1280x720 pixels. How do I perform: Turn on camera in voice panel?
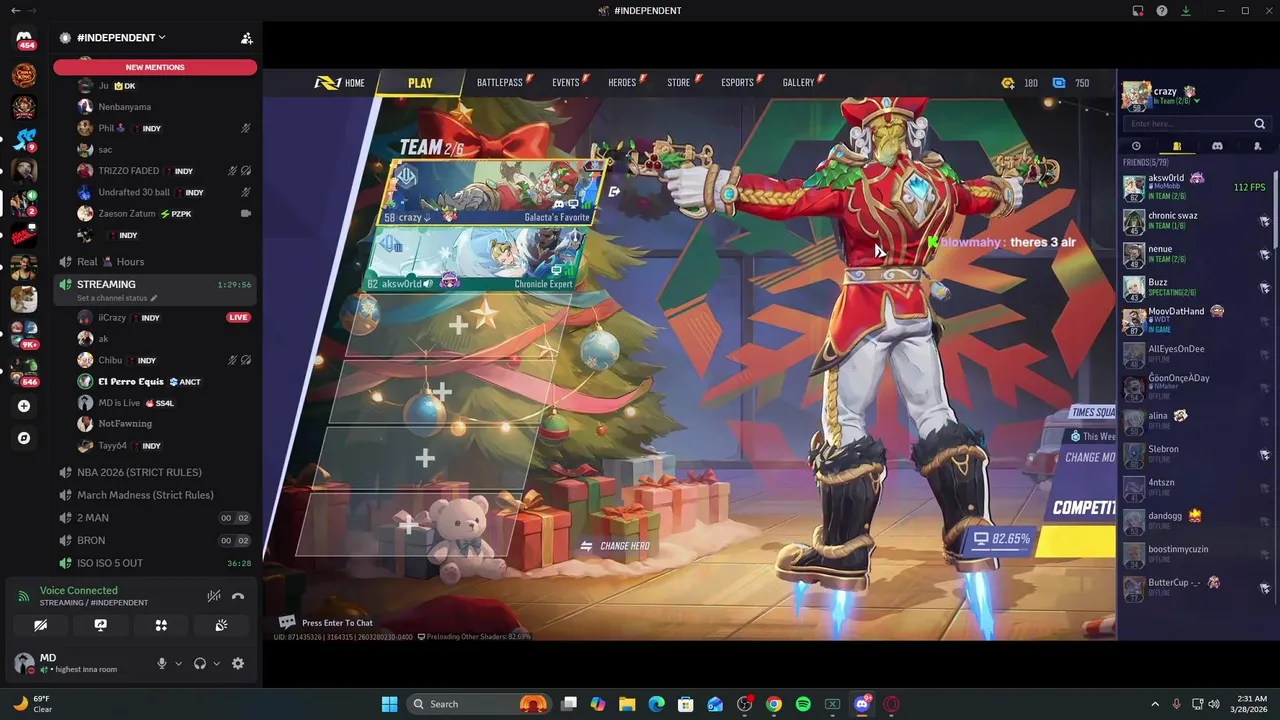[40, 625]
